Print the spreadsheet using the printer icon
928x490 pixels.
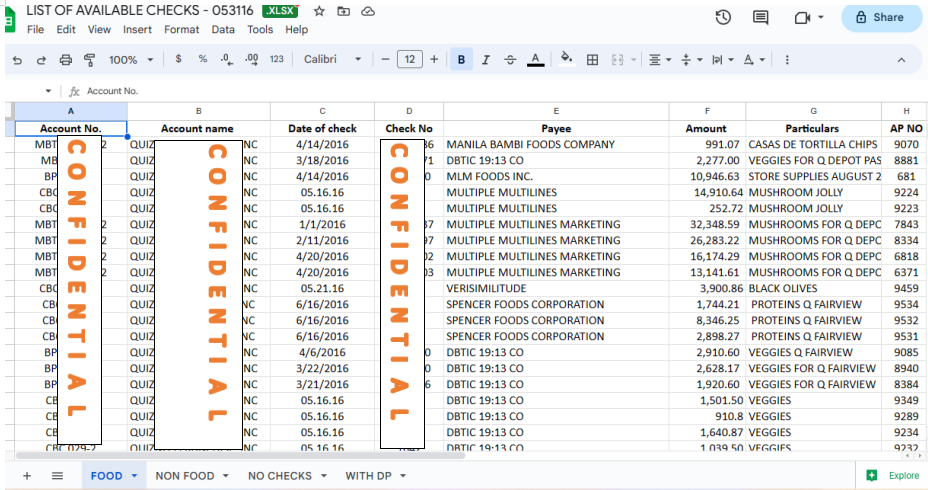pos(66,60)
